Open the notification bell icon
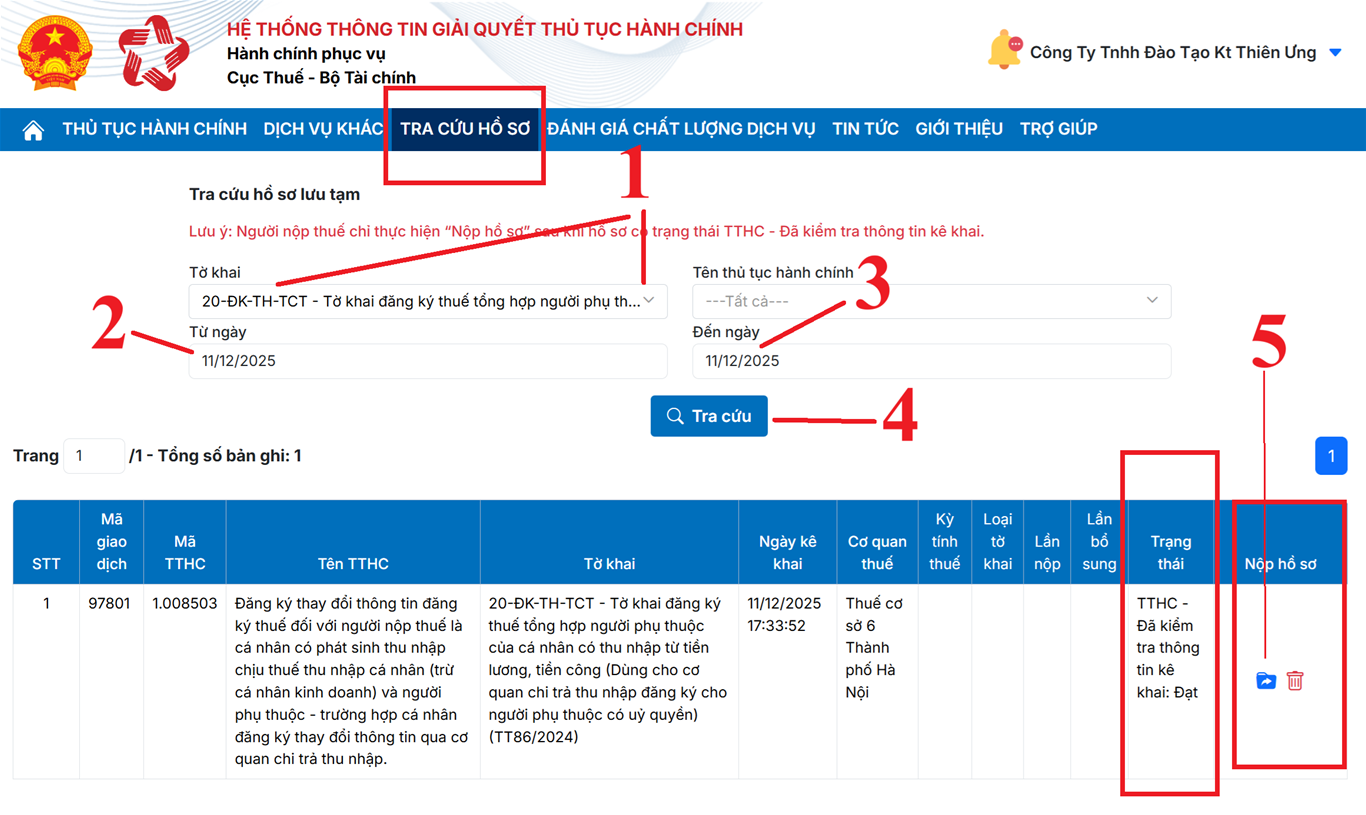Viewport: 1366px width, 815px height. coord(1003,51)
